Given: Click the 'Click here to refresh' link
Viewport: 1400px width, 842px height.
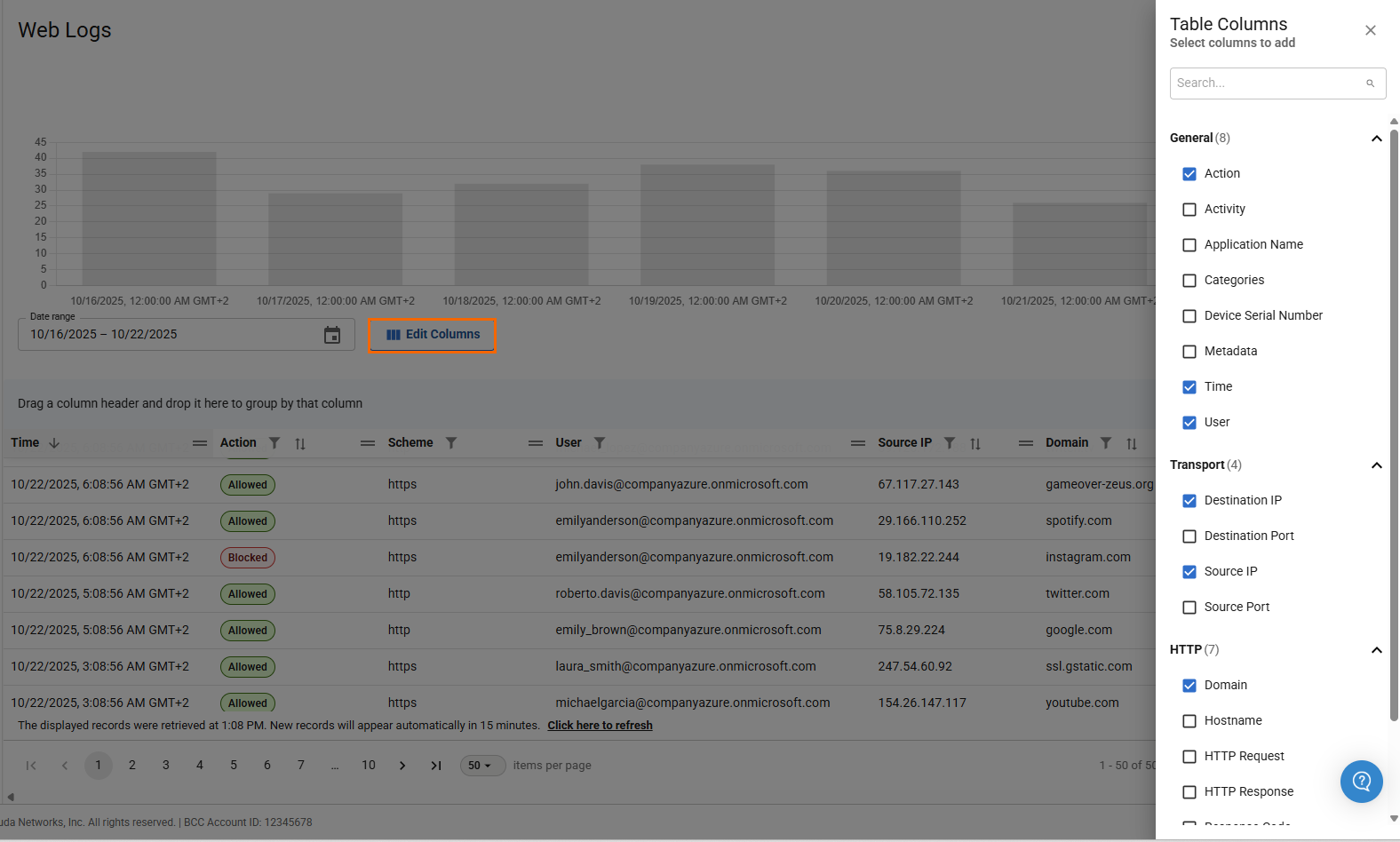Looking at the screenshot, I should pyautogui.click(x=600, y=726).
